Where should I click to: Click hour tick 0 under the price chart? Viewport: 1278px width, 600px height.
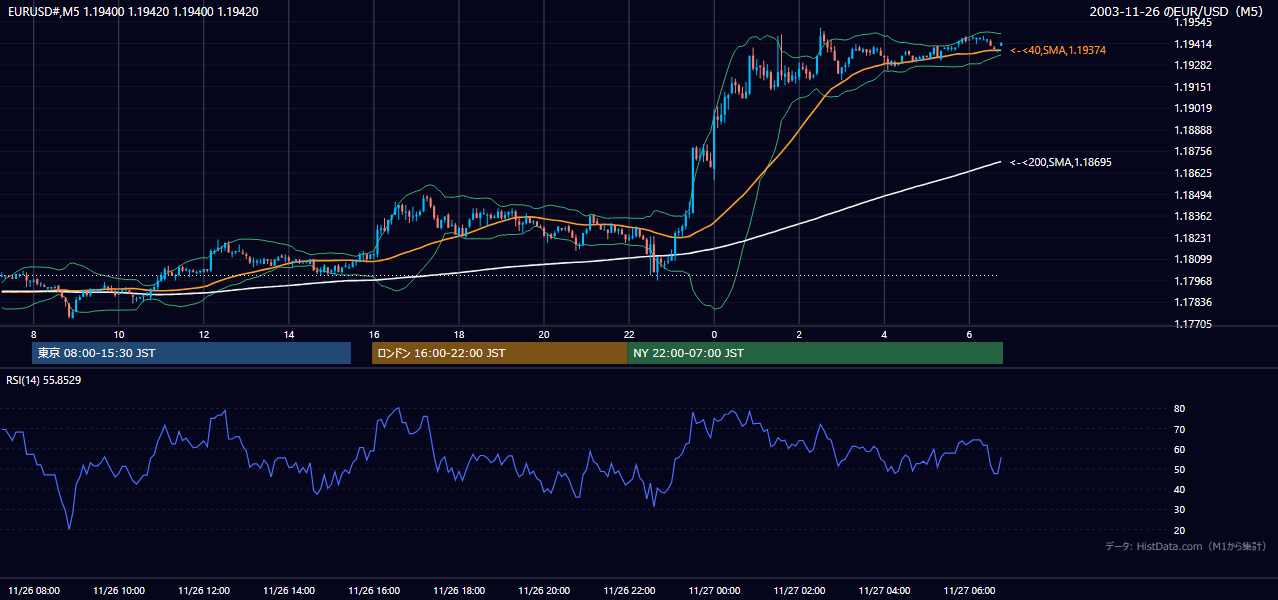point(714,333)
